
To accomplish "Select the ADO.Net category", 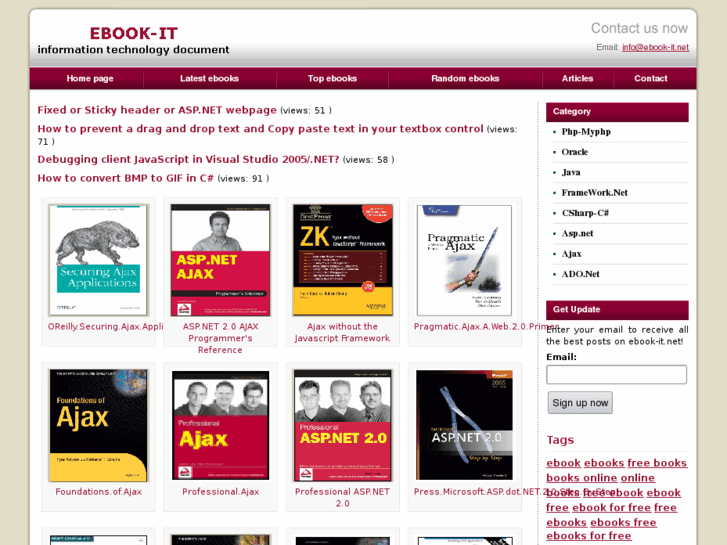I will (580, 274).
